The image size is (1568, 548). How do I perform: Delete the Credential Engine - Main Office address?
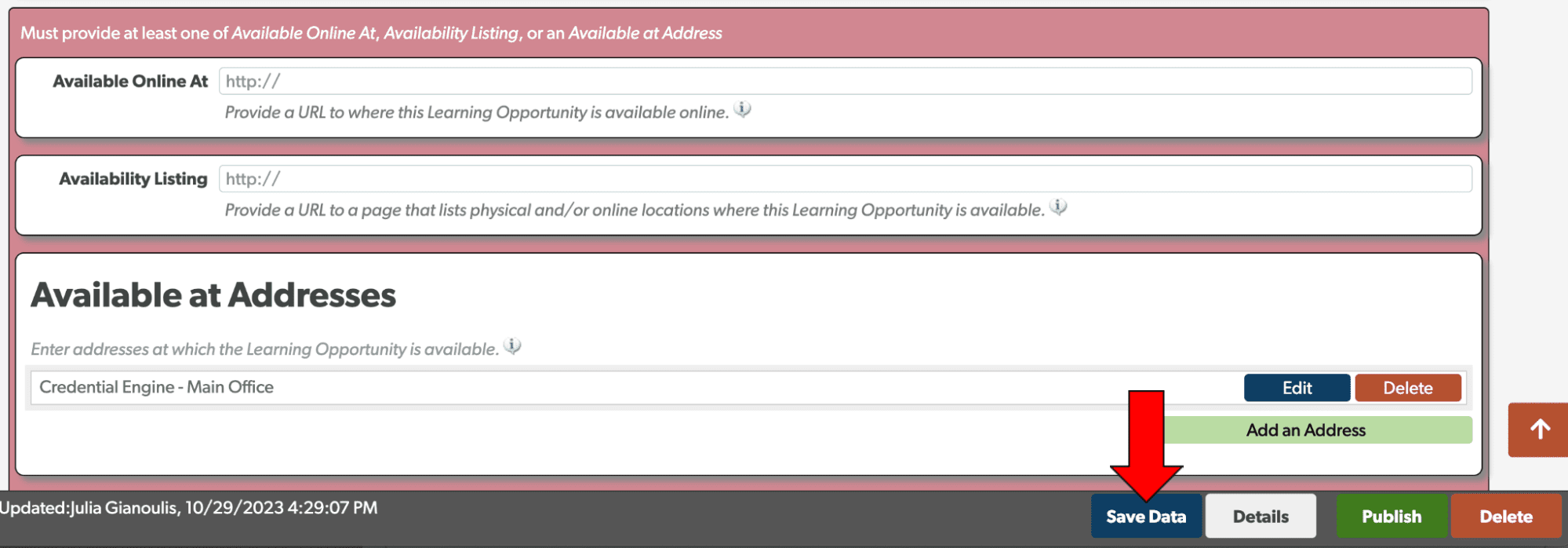click(x=1407, y=387)
